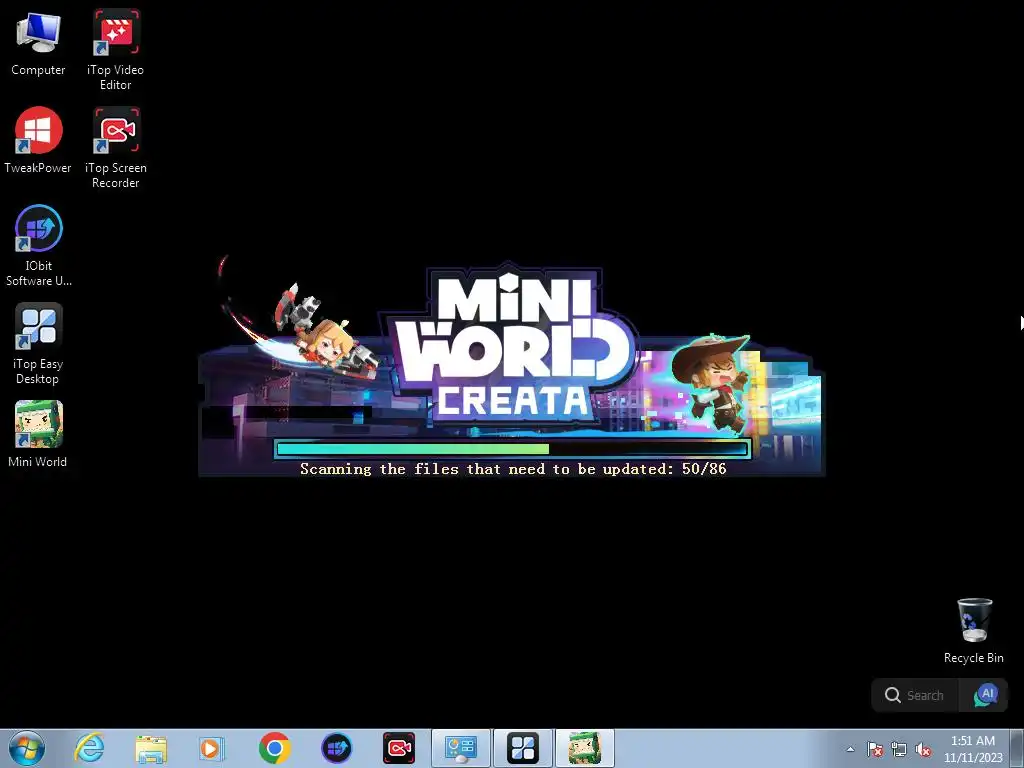Select the IObit Software Updater desktop shortcut
The image size is (1024, 768).
point(39,246)
